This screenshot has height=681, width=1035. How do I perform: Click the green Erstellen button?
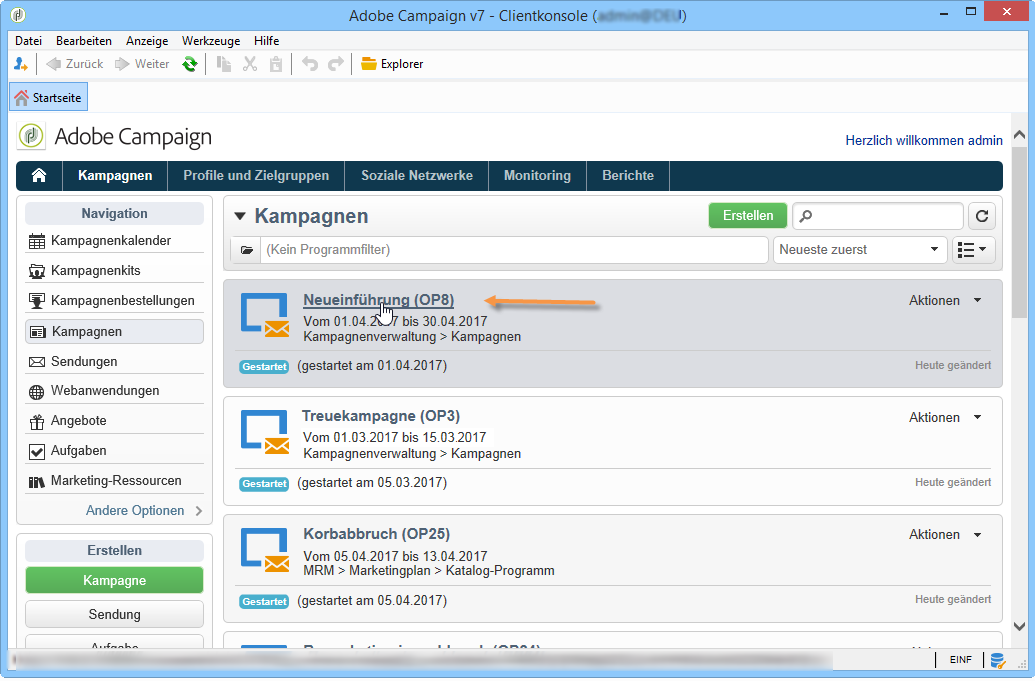point(748,216)
